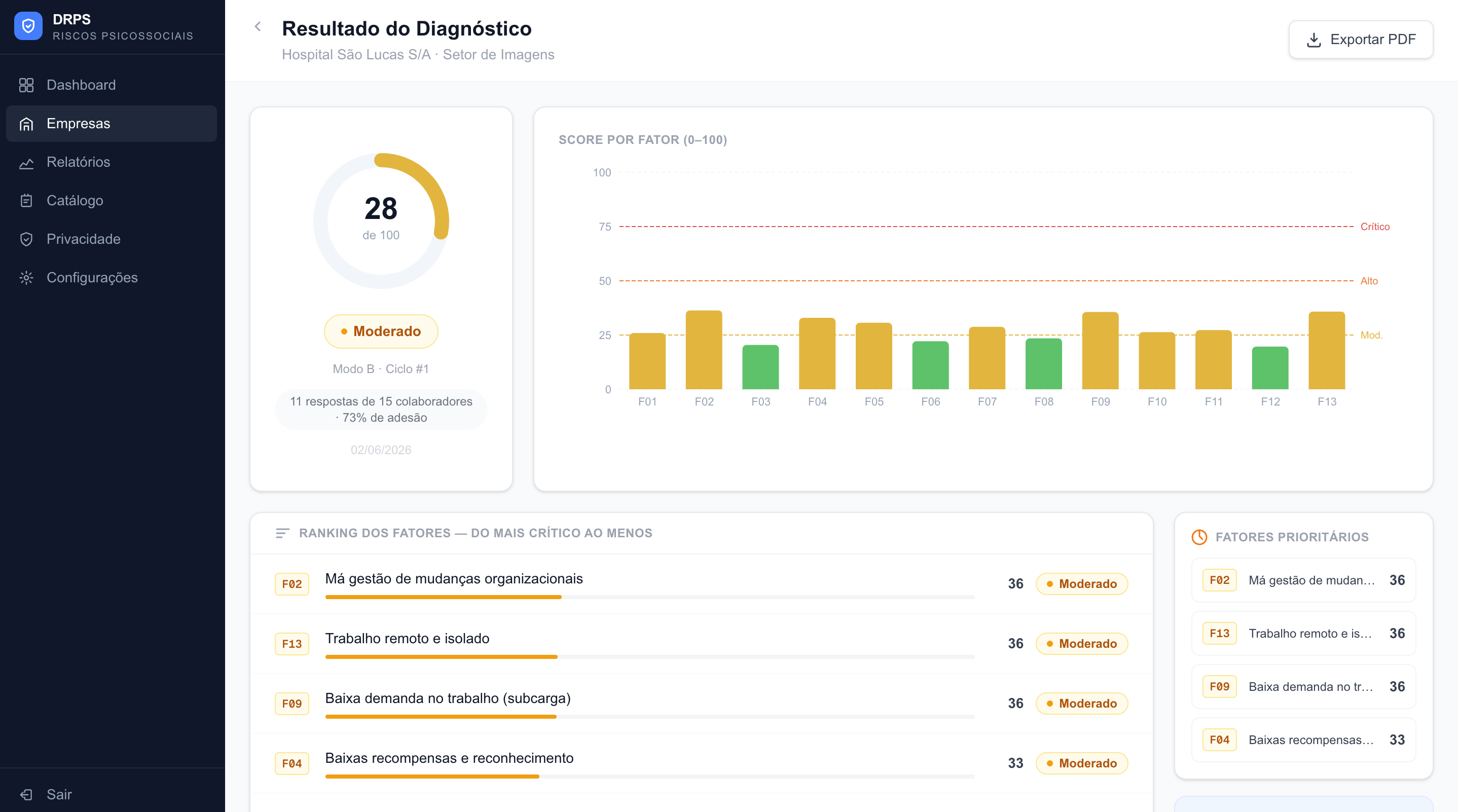Click the Sair logout icon
1458x812 pixels.
pyautogui.click(x=26, y=794)
